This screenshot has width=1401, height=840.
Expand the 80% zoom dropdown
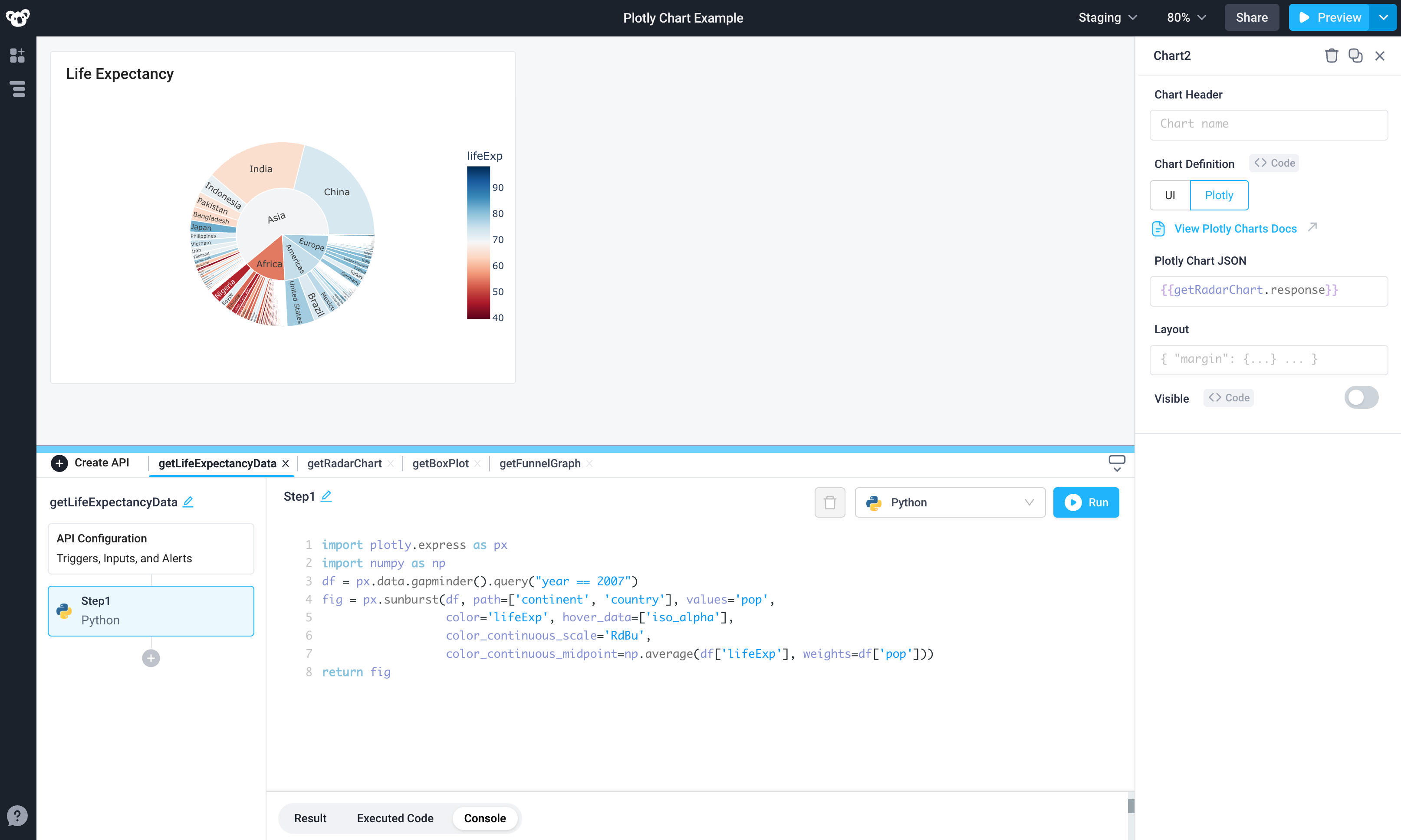pos(1187,17)
